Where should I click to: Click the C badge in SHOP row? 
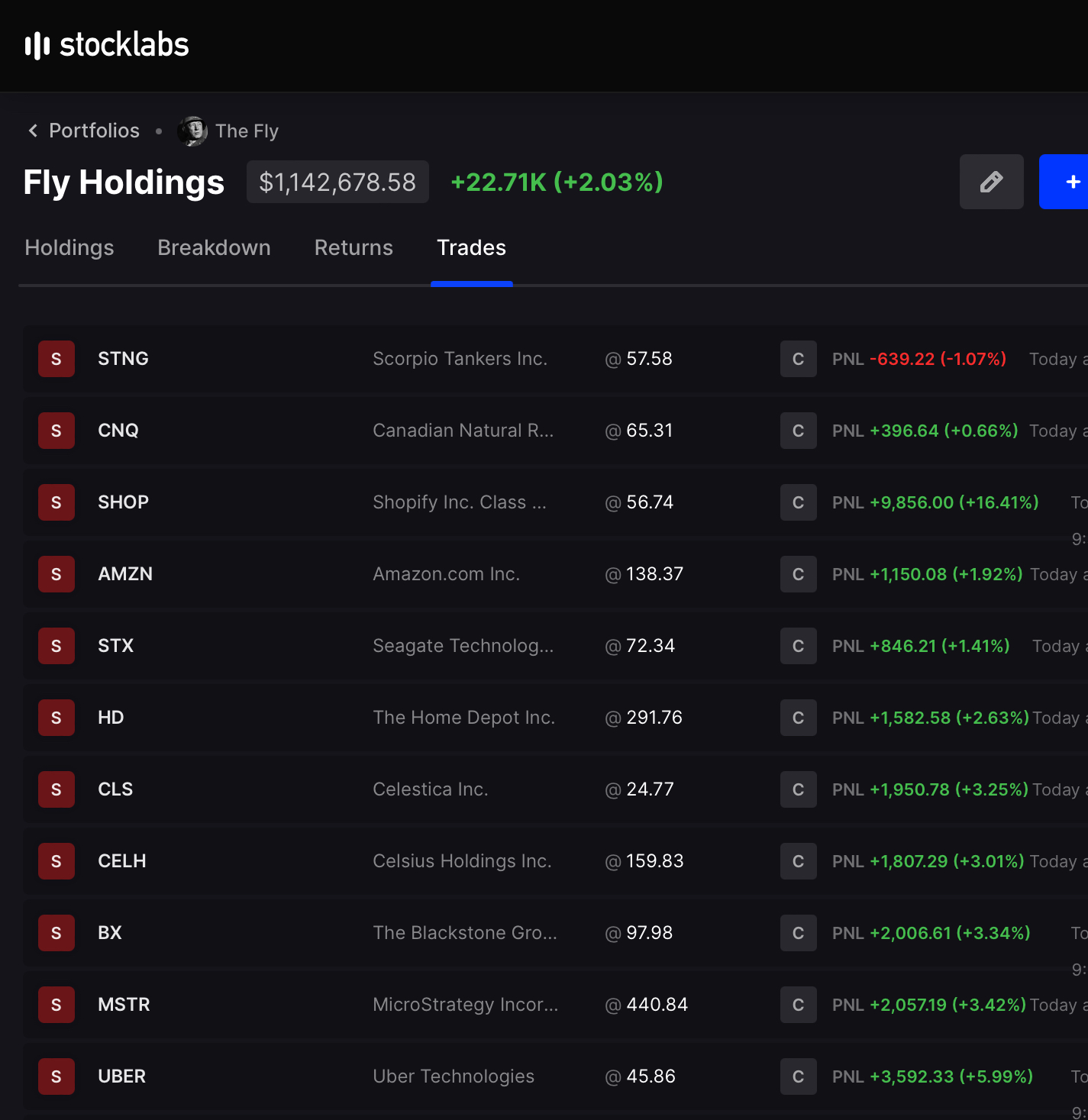point(799,502)
